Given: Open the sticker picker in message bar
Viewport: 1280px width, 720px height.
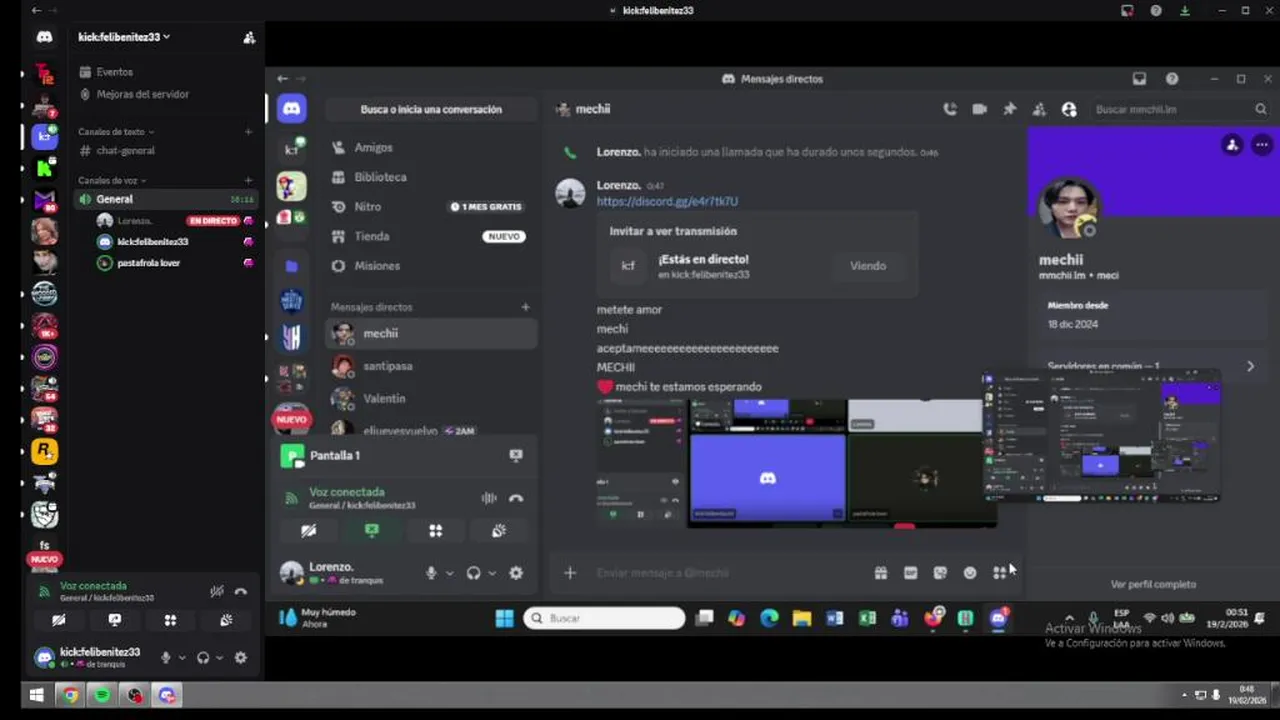Looking at the screenshot, I should coord(940,573).
